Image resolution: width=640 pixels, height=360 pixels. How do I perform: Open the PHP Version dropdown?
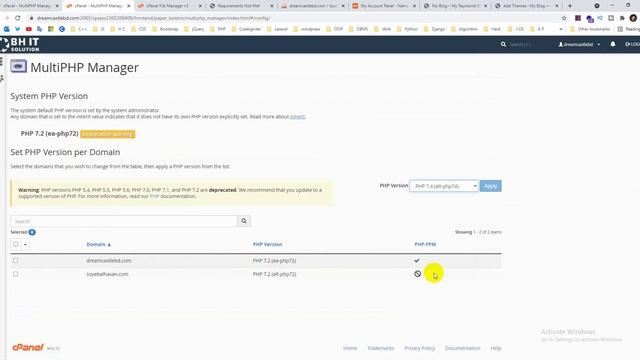click(x=444, y=186)
